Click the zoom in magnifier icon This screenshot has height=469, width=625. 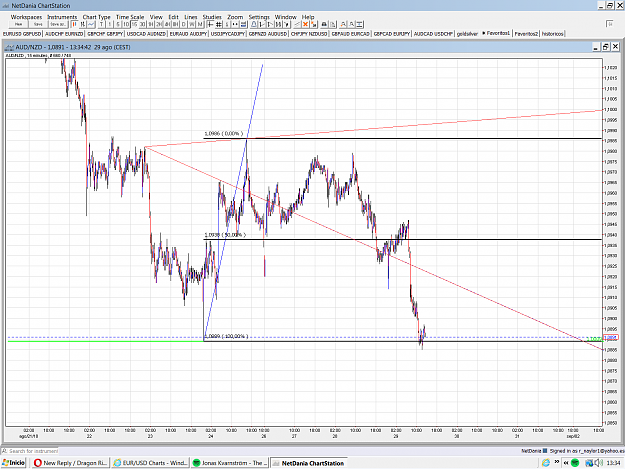click(x=343, y=24)
